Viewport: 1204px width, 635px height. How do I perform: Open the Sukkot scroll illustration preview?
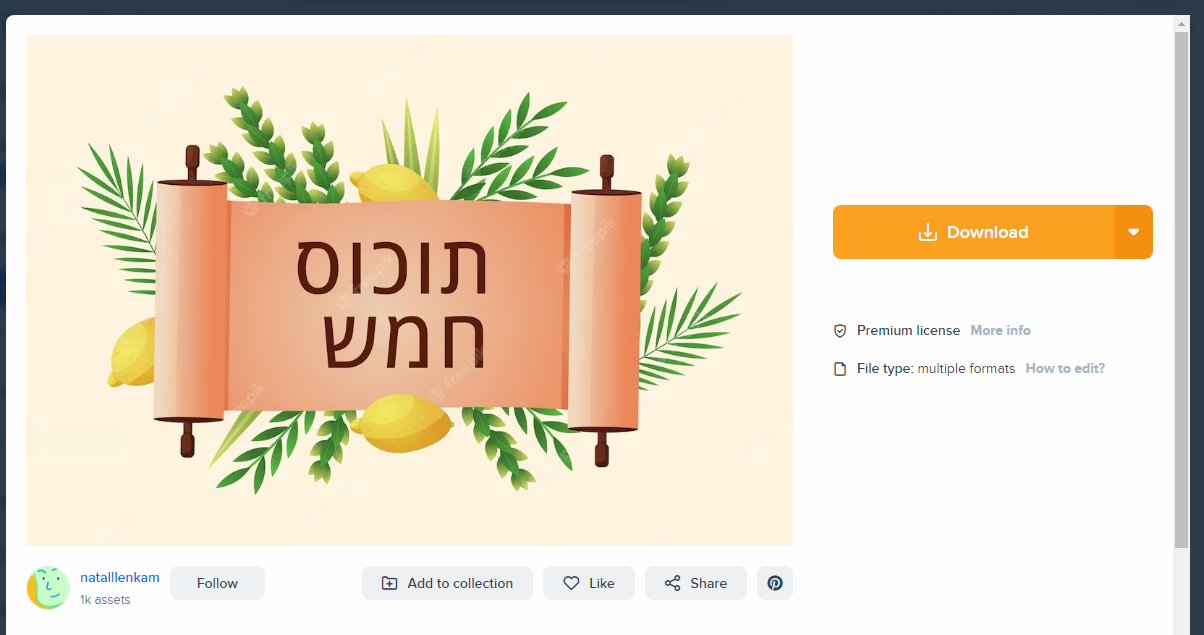click(x=409, y=289)
